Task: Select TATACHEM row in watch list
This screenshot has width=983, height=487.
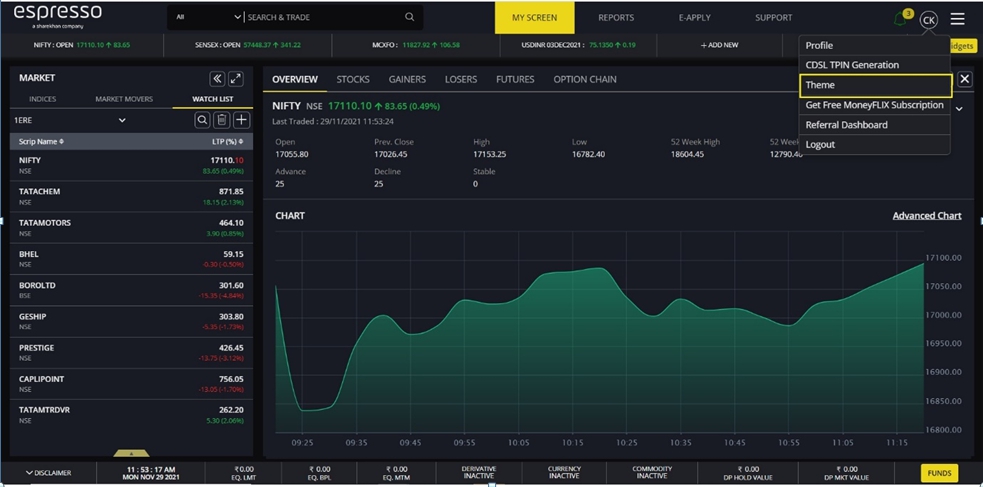Action: [132, 196]
